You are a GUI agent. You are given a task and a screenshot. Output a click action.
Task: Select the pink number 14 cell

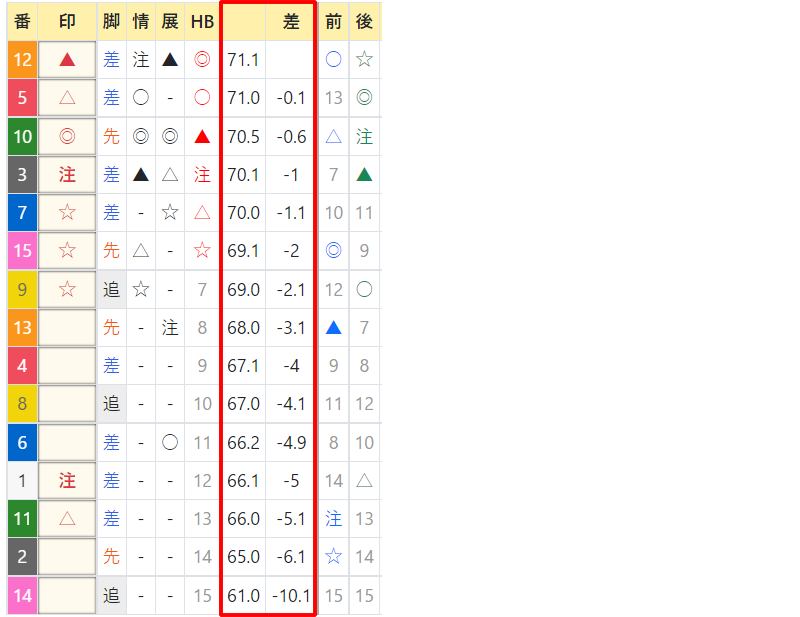click(22, 596)
